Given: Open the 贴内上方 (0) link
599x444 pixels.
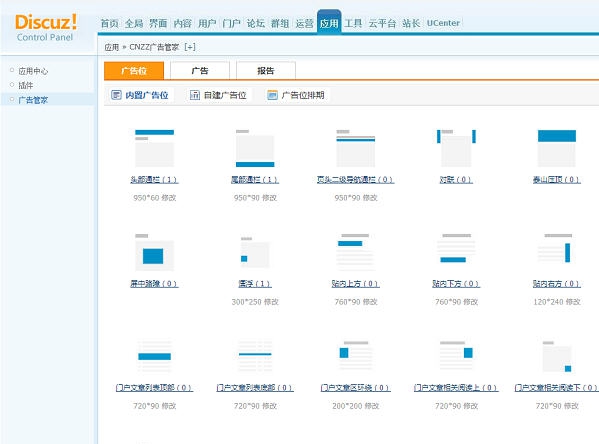Looking at the screenshot, I should [356, 284].
